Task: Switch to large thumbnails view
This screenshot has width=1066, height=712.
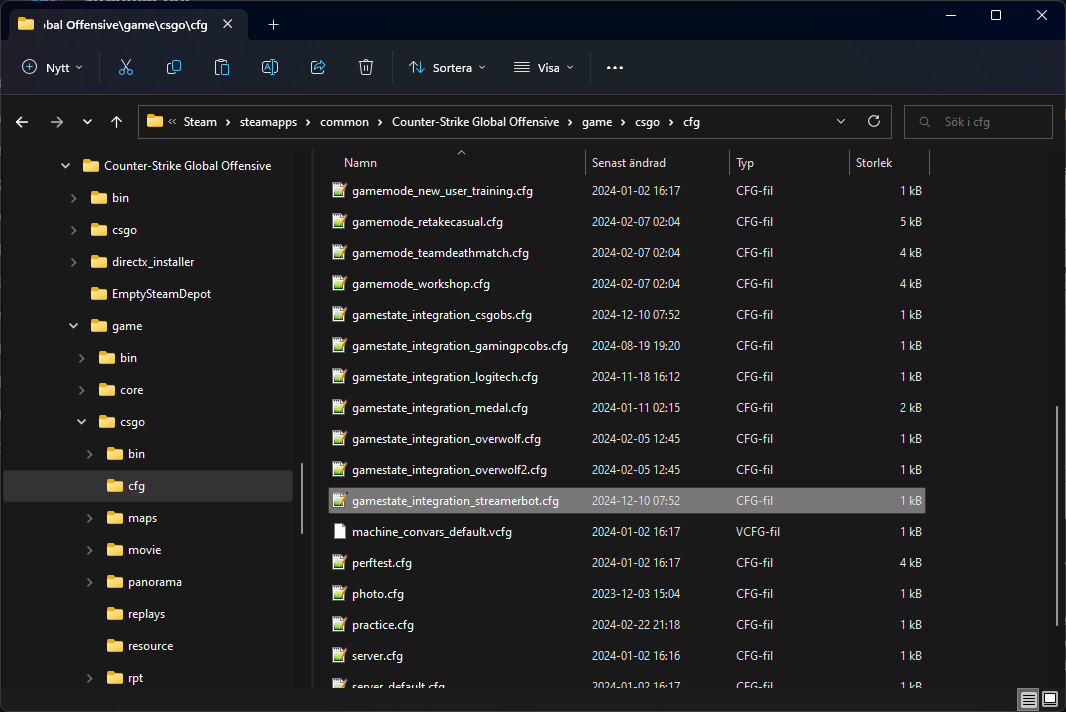Action: point(1049,698)
